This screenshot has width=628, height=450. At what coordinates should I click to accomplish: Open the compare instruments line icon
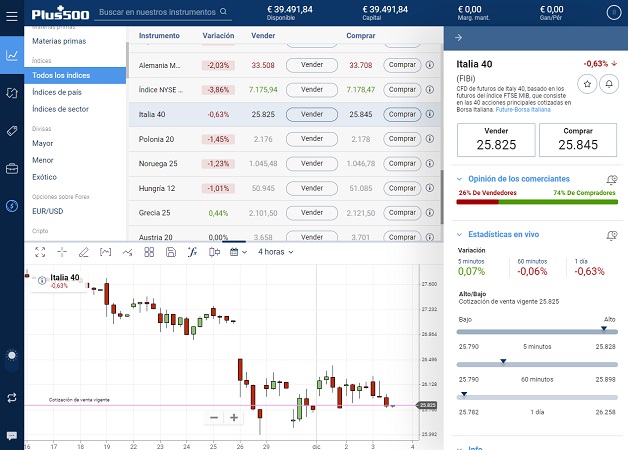(x=127, y=252)
